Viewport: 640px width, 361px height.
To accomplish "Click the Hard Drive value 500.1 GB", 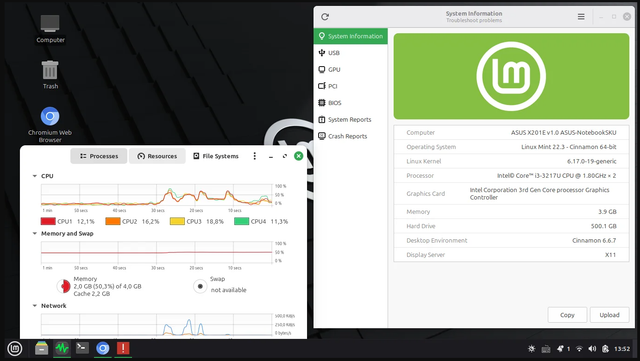I will click(x=604, y=226).
